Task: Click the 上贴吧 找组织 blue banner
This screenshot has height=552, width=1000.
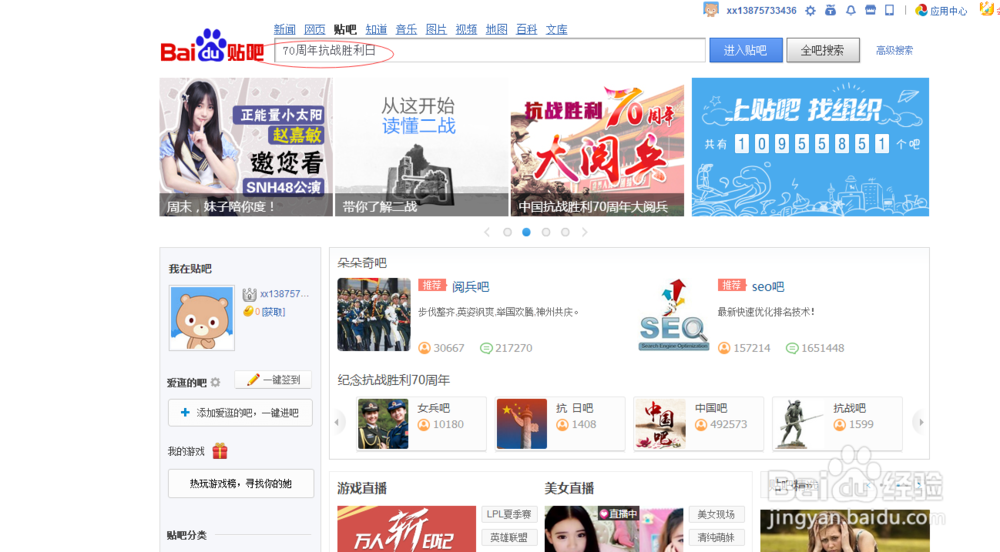Action: pos(810,147)
